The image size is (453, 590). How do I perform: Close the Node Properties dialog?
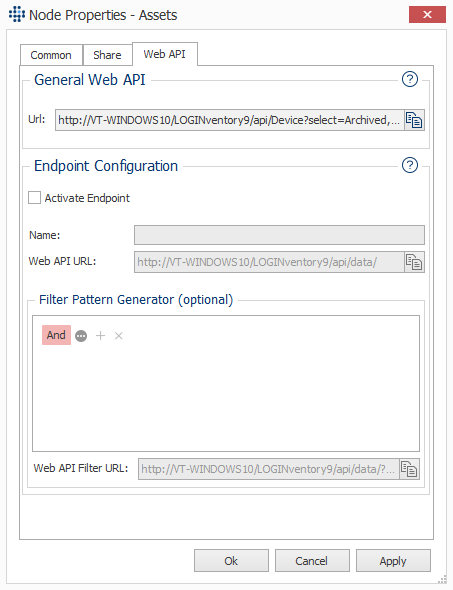tap(427, 15)
